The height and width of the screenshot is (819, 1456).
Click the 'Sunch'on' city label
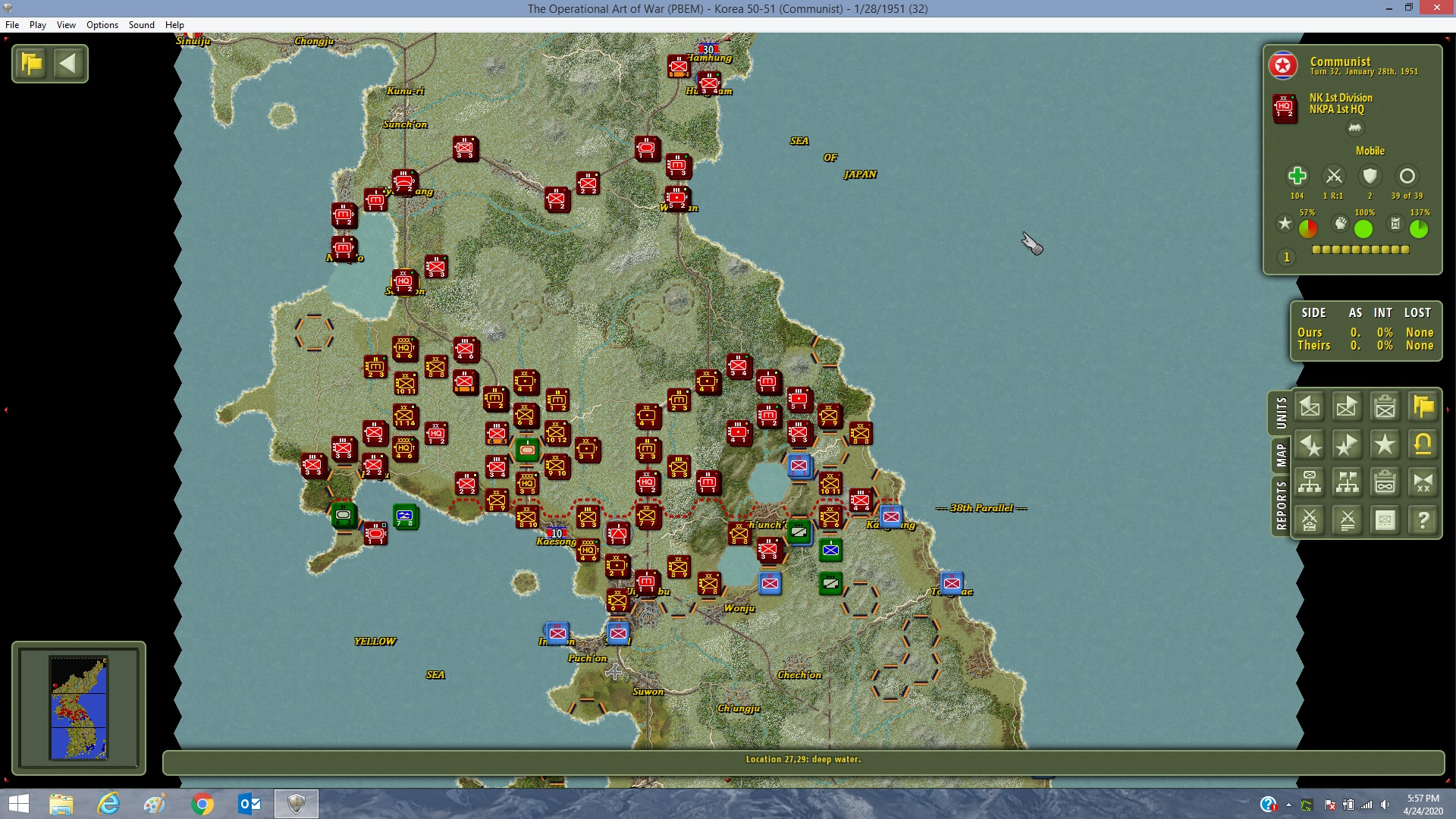pos(405,124)
